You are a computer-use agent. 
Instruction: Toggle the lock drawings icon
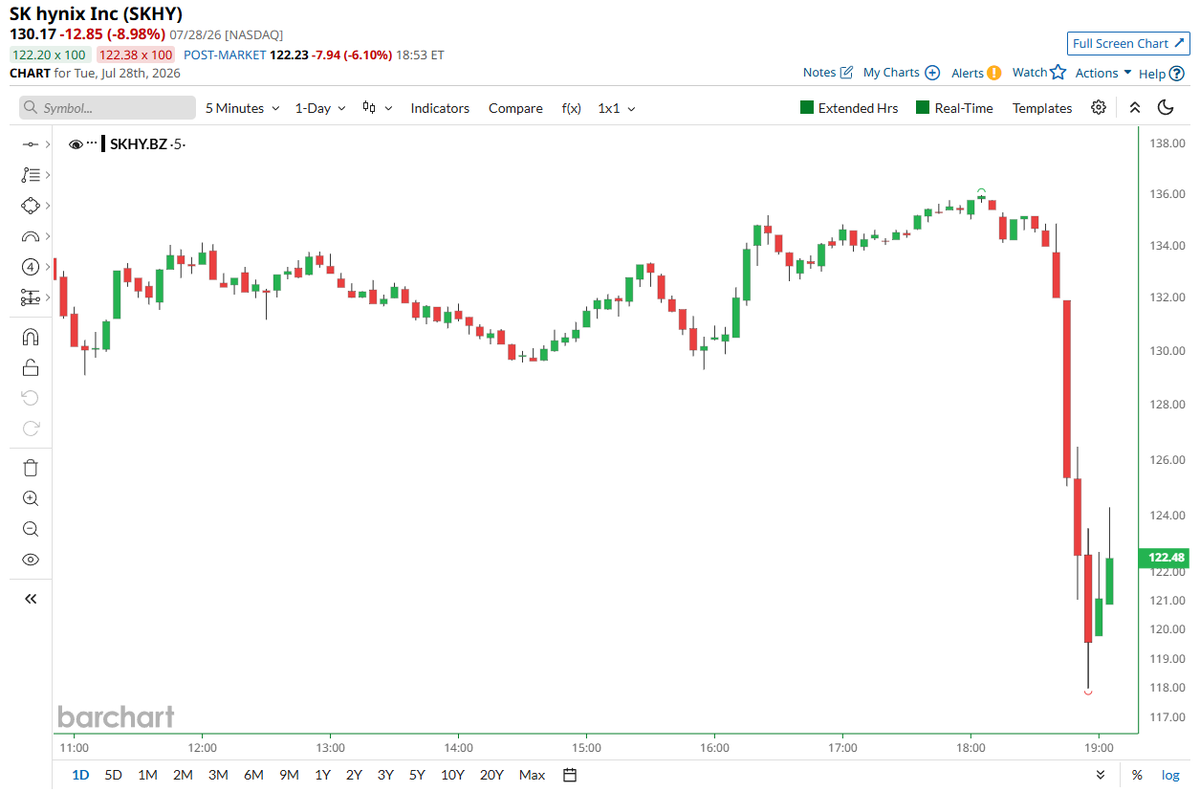[30, 367]
